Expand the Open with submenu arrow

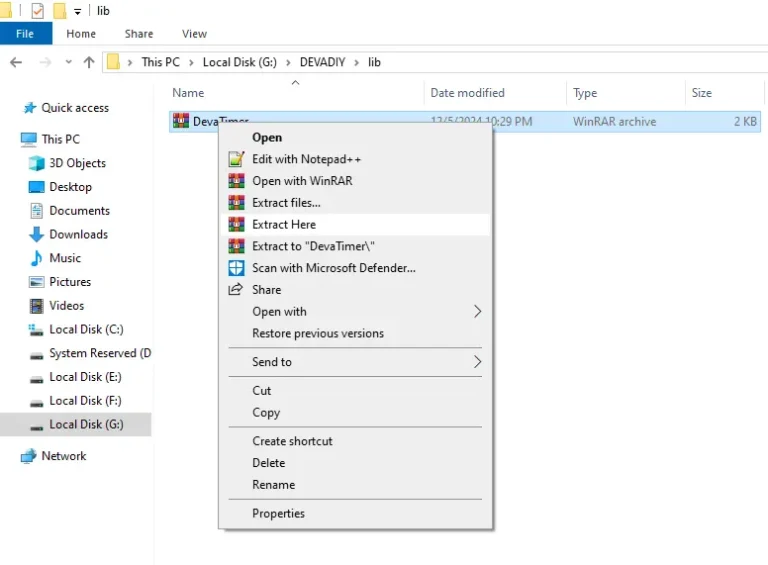[477, 312]
